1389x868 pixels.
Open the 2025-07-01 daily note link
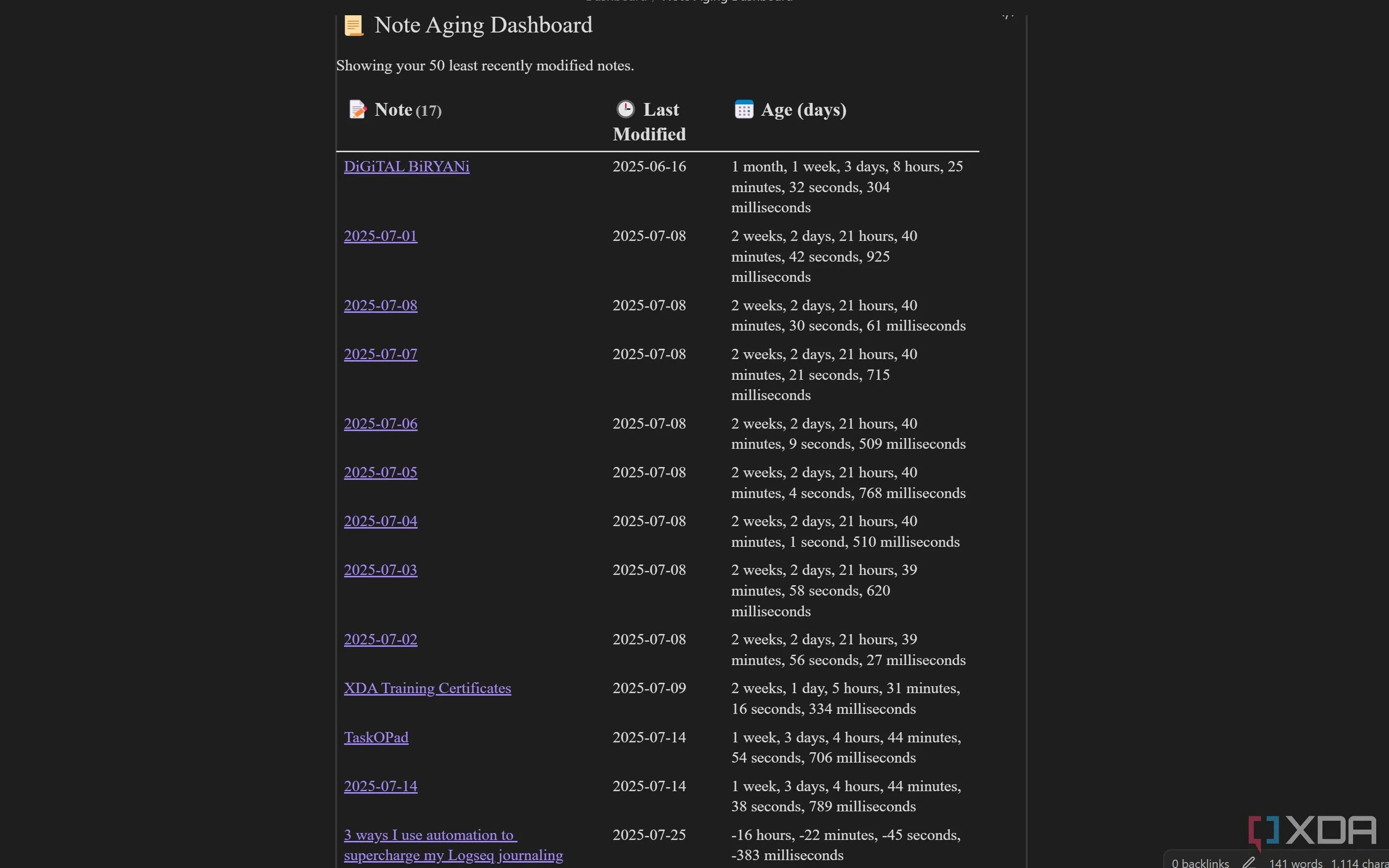click(381, 236)
